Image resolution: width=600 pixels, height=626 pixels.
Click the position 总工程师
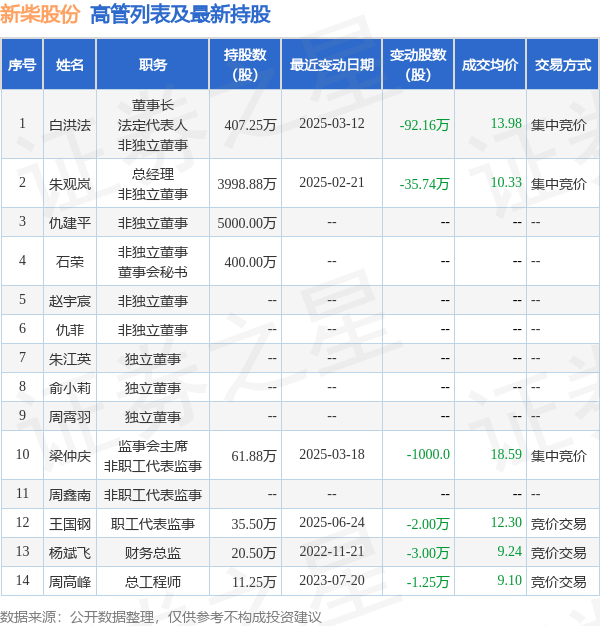152,582
